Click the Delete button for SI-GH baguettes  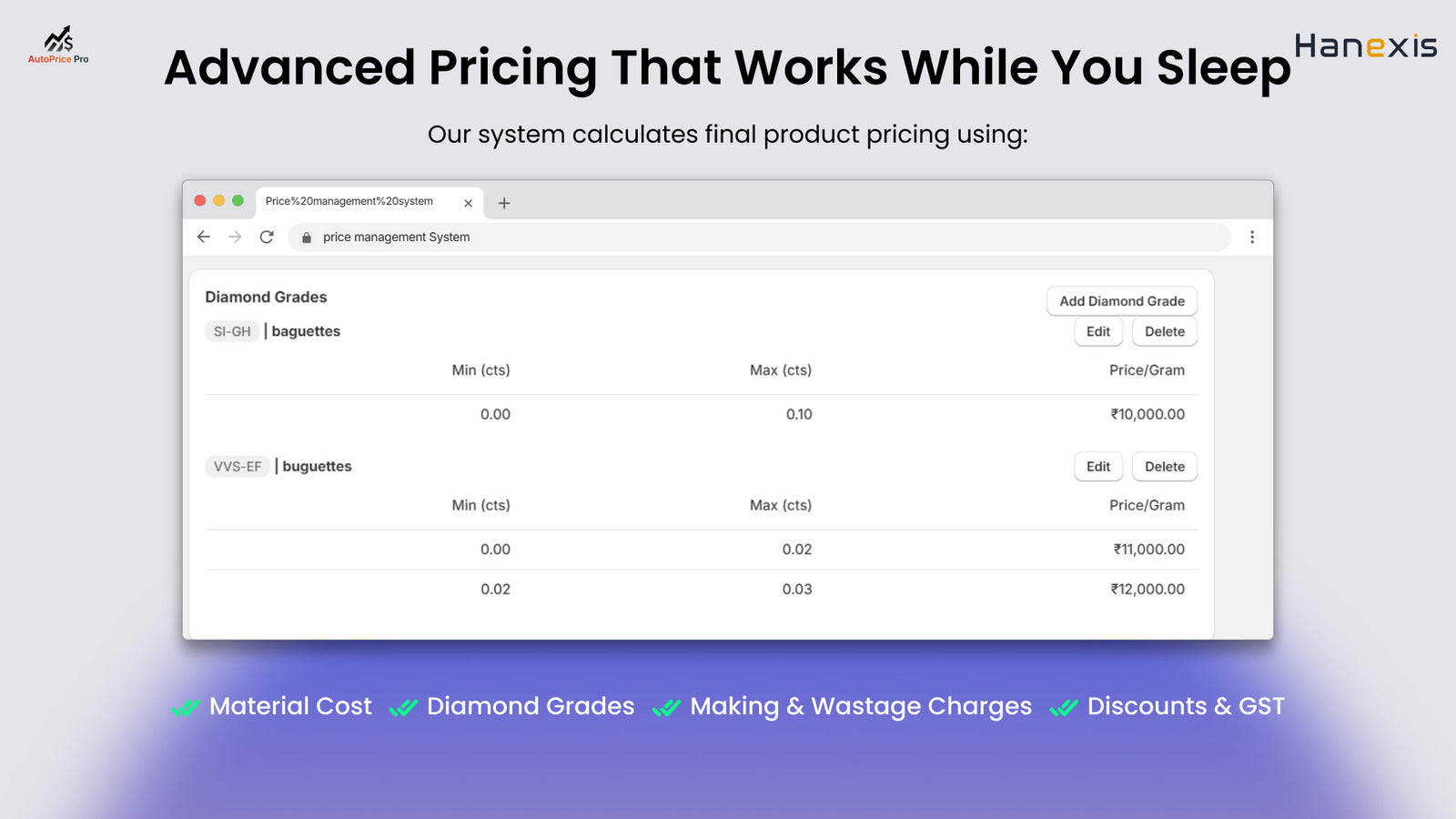(1164, 331)
